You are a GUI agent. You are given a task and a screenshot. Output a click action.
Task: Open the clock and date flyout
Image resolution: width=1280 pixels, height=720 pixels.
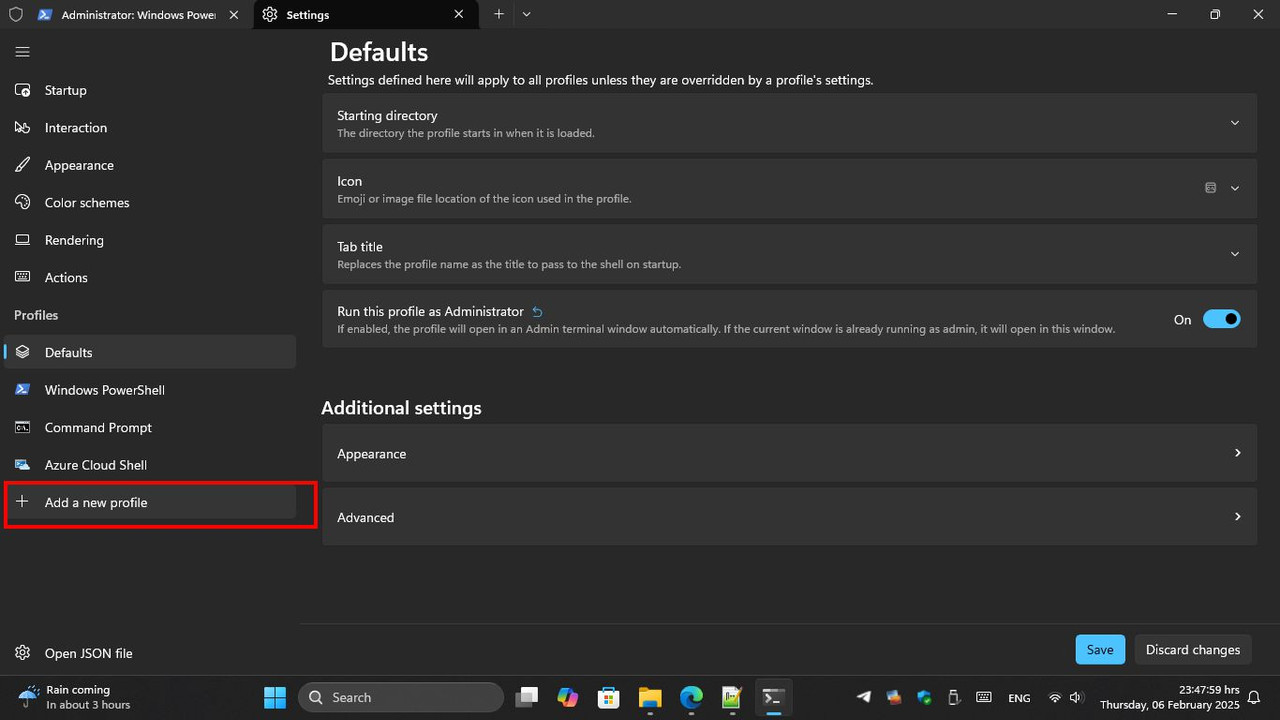click(1170, 697)
